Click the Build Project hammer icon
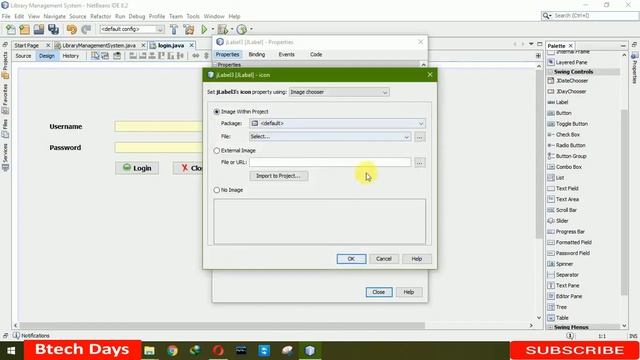The image size is (640, 360). [x=174, y=29]
